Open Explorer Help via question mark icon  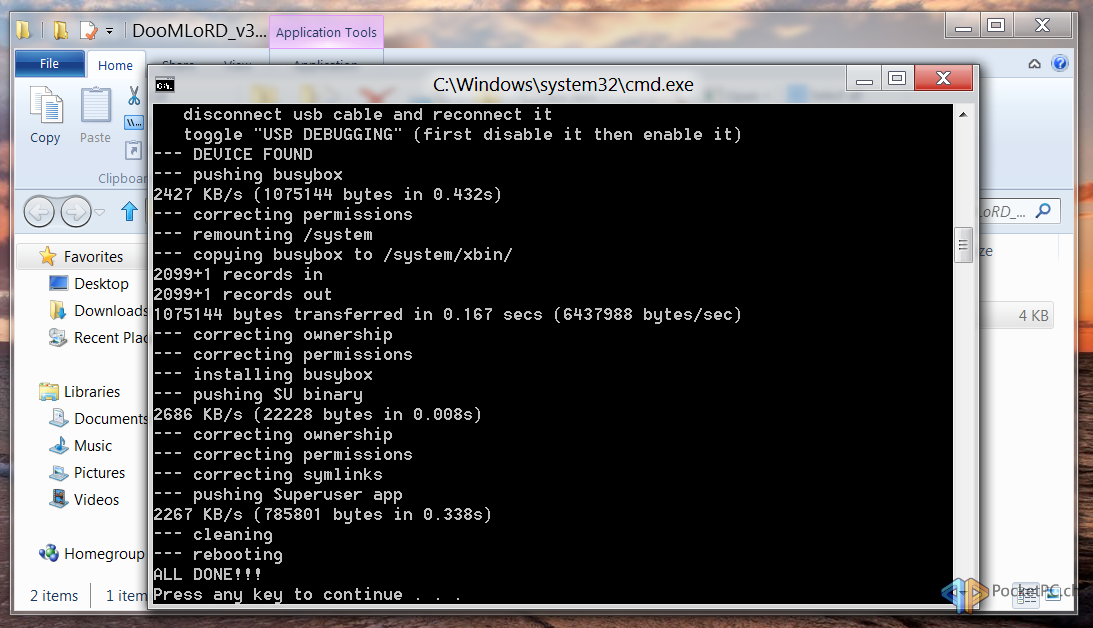(x=1060, y=64)
